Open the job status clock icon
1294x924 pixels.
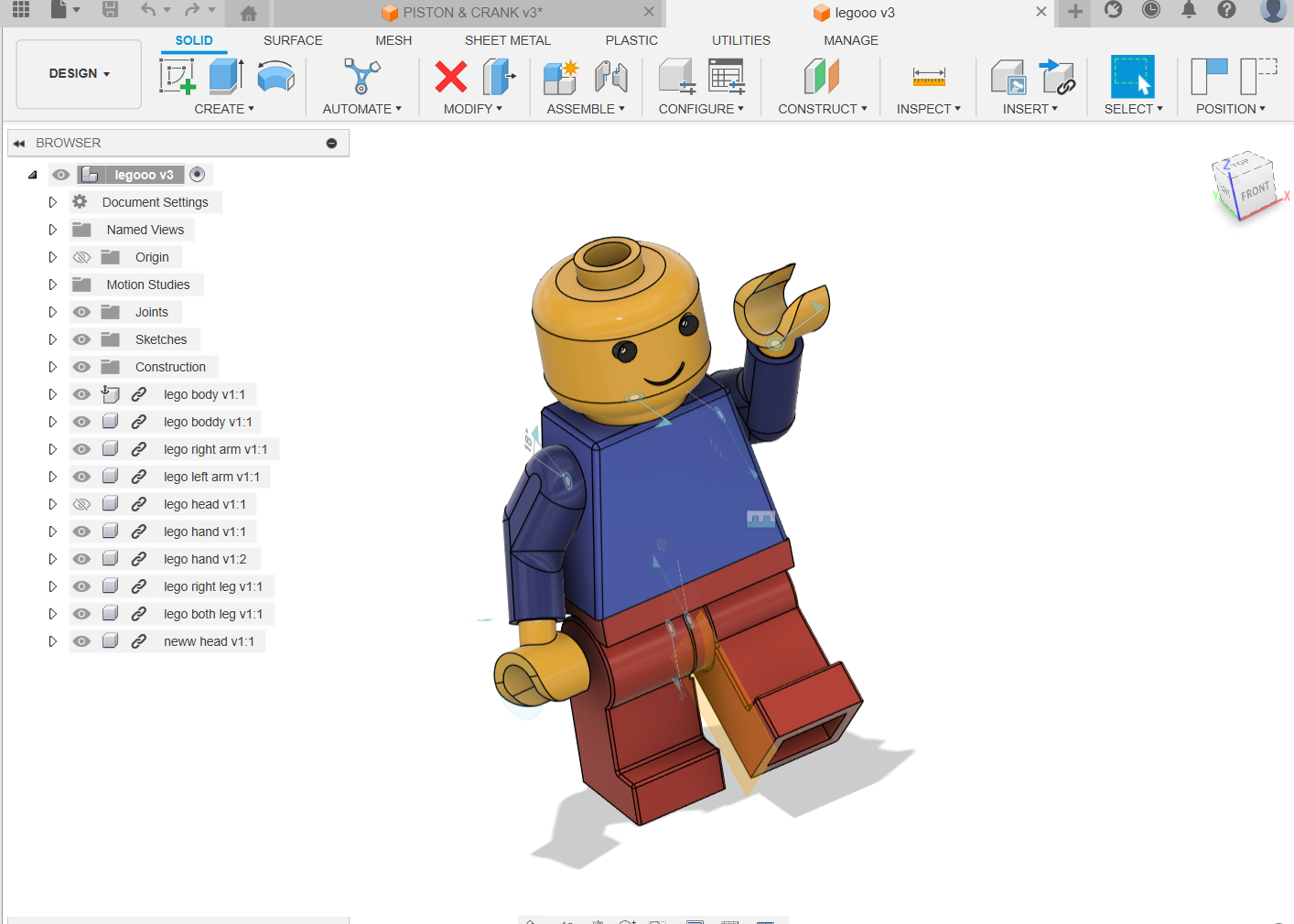pos(1151,10)
